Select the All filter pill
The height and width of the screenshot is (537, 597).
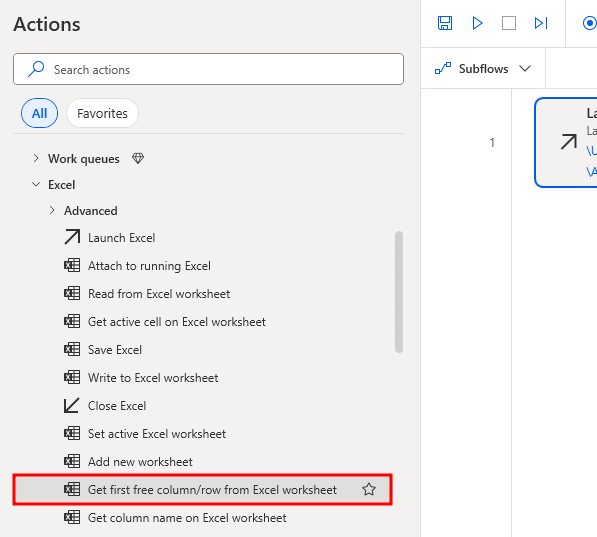pyautogui.click(x=40, y=113)
